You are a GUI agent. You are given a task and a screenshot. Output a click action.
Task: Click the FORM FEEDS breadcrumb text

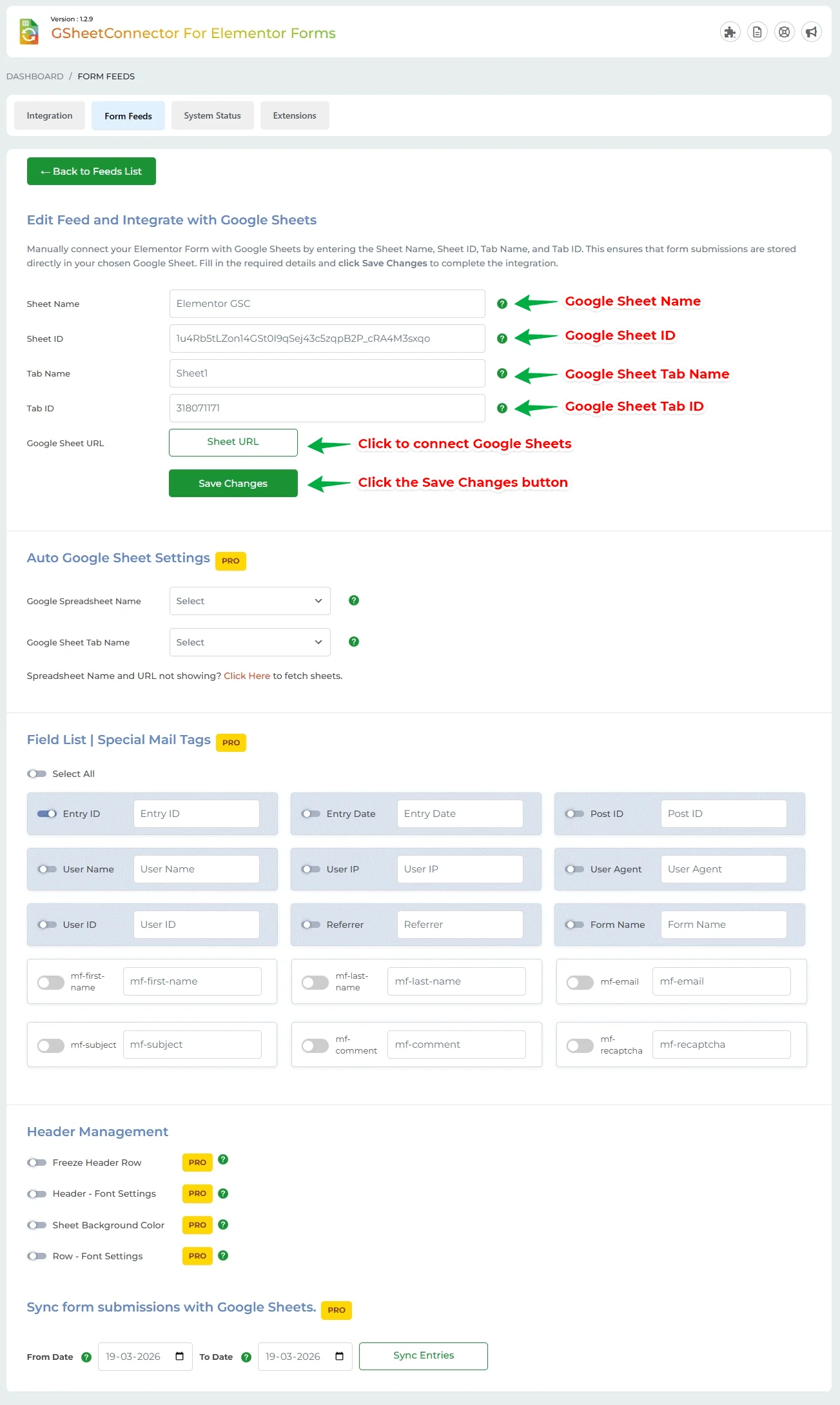106,76
